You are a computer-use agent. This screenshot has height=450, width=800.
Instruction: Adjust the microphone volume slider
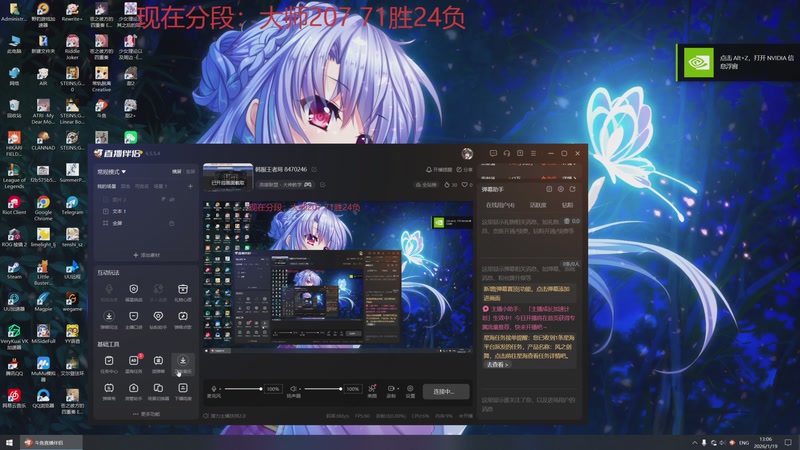click(243, 389)
